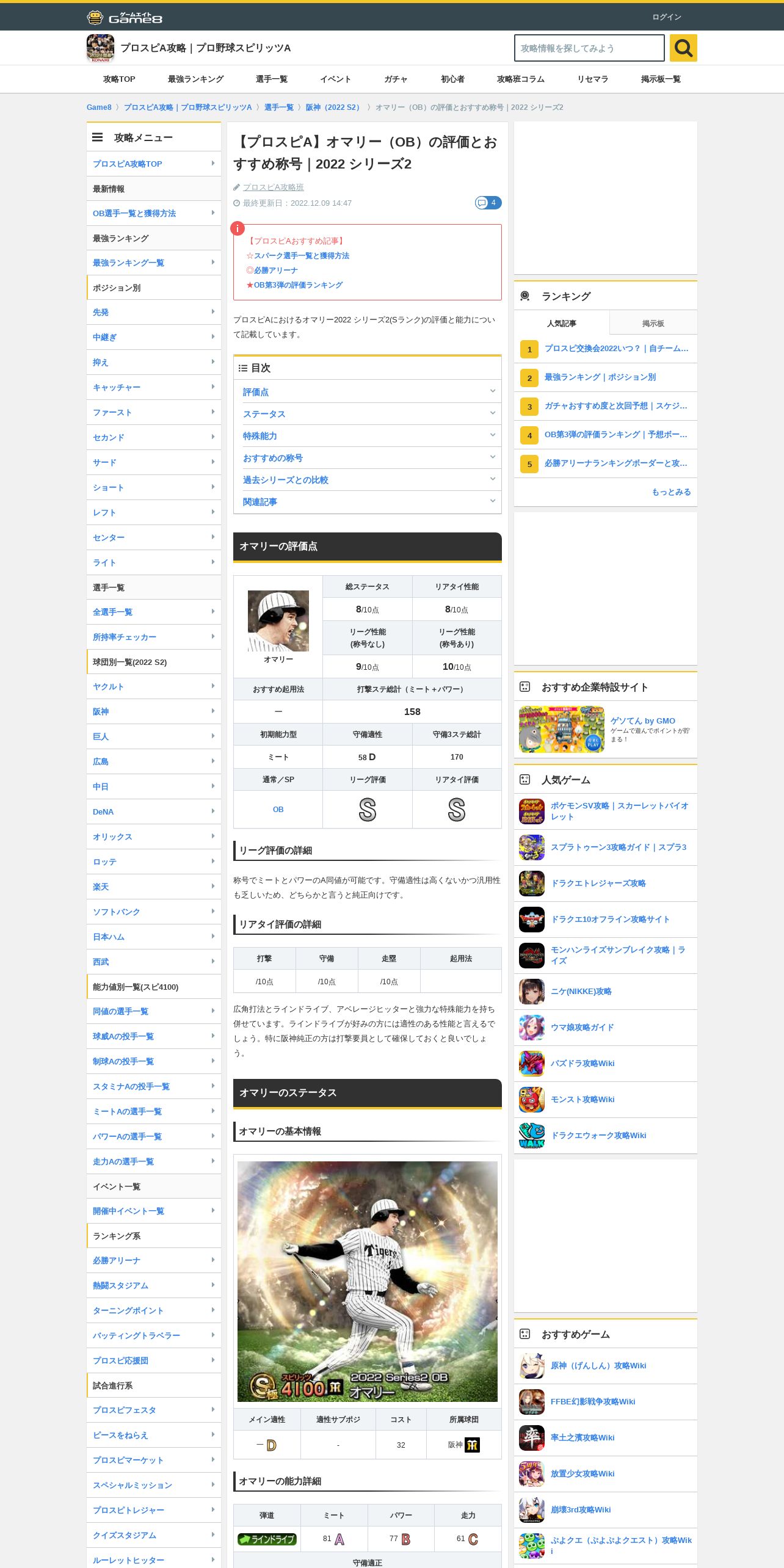Click the ニケ(NIKKE)攻略 game icon
Screen dimensions: 784x1568
coord(532,992)
